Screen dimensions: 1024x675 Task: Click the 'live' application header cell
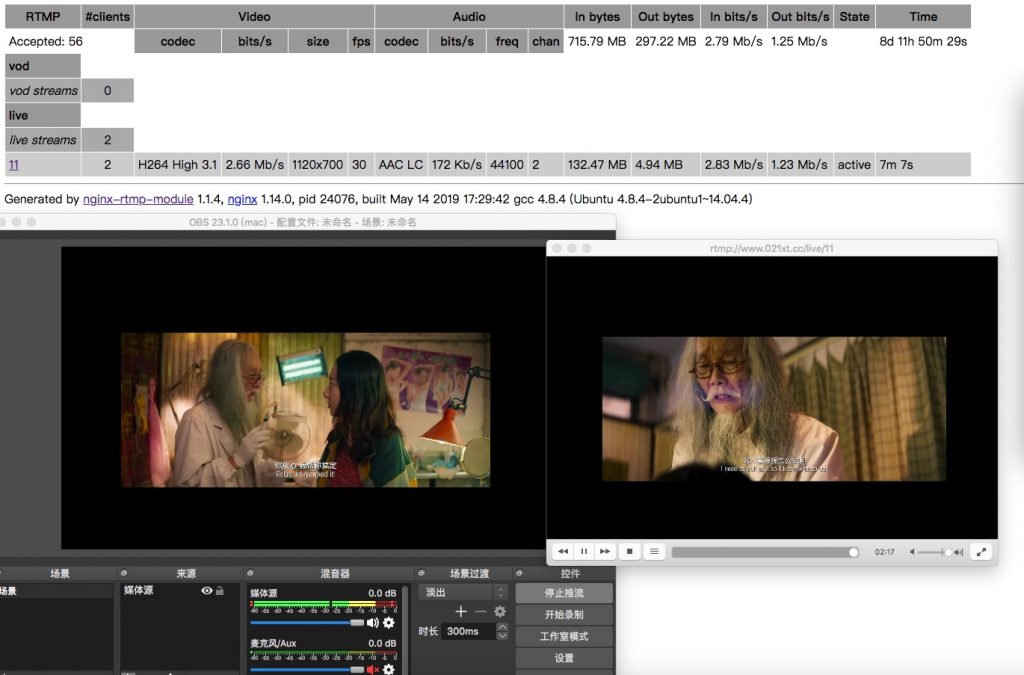[43, 116]
